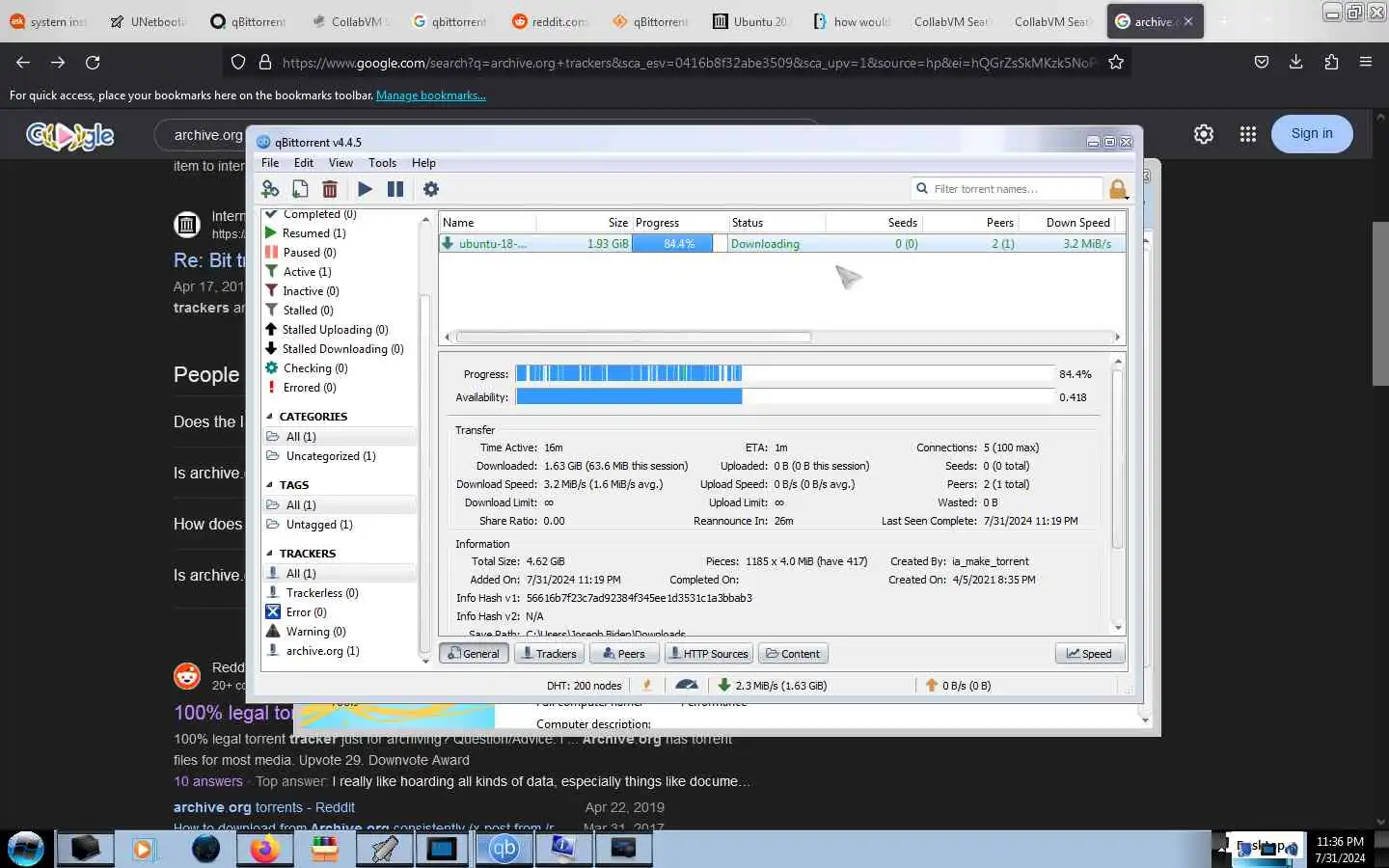Viewport: 1389px width, 868px height.
Task: Click the Pause icon in qBittorrent toolbar
Action: 395,189
